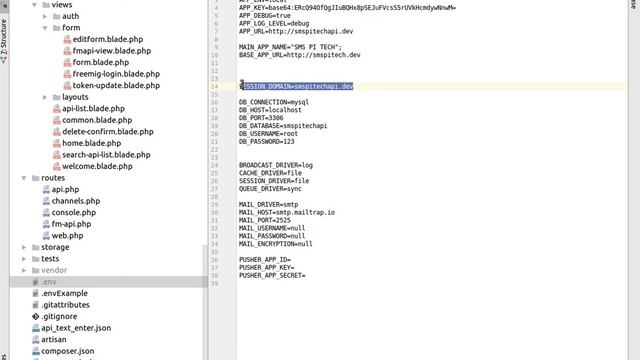640x360 pixels.
Task: Click api-list.blade.php file icon
Action: tap(57, 109)
